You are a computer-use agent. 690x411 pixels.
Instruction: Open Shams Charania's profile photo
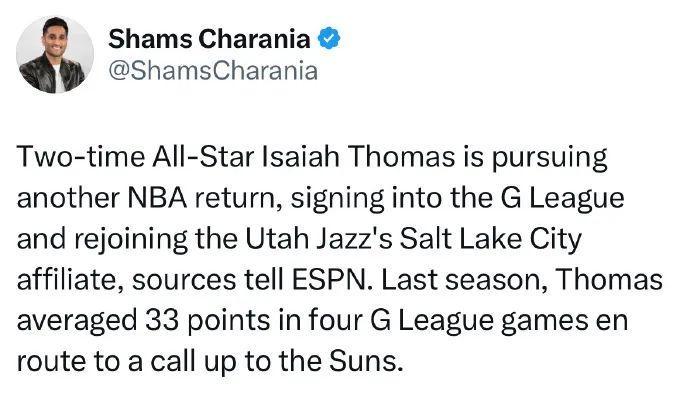[x=55, y=55]
